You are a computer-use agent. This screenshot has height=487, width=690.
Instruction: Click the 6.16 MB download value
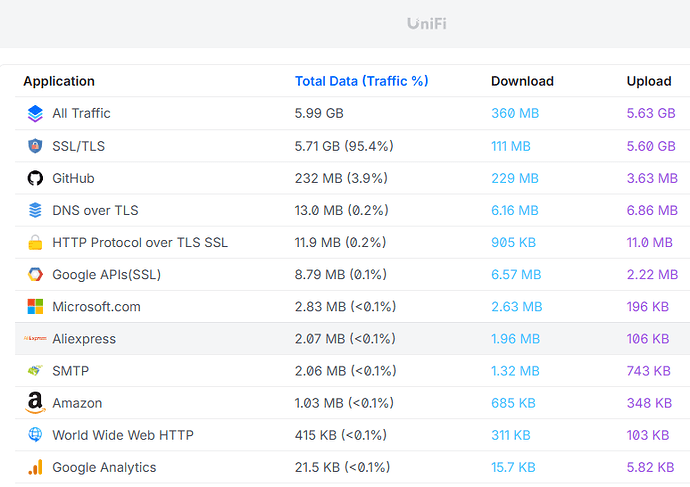515,210
